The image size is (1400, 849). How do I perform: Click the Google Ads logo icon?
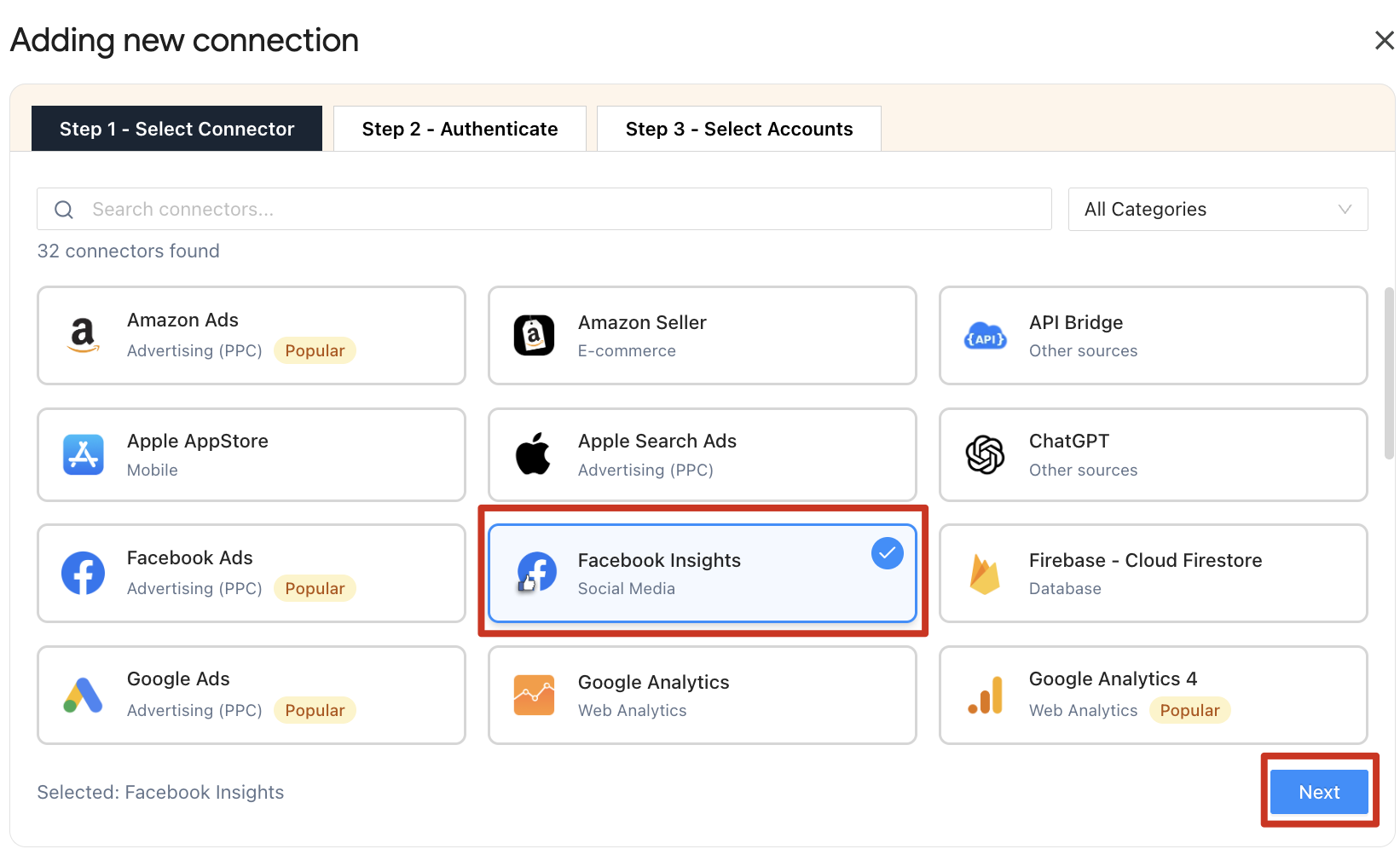83,695
